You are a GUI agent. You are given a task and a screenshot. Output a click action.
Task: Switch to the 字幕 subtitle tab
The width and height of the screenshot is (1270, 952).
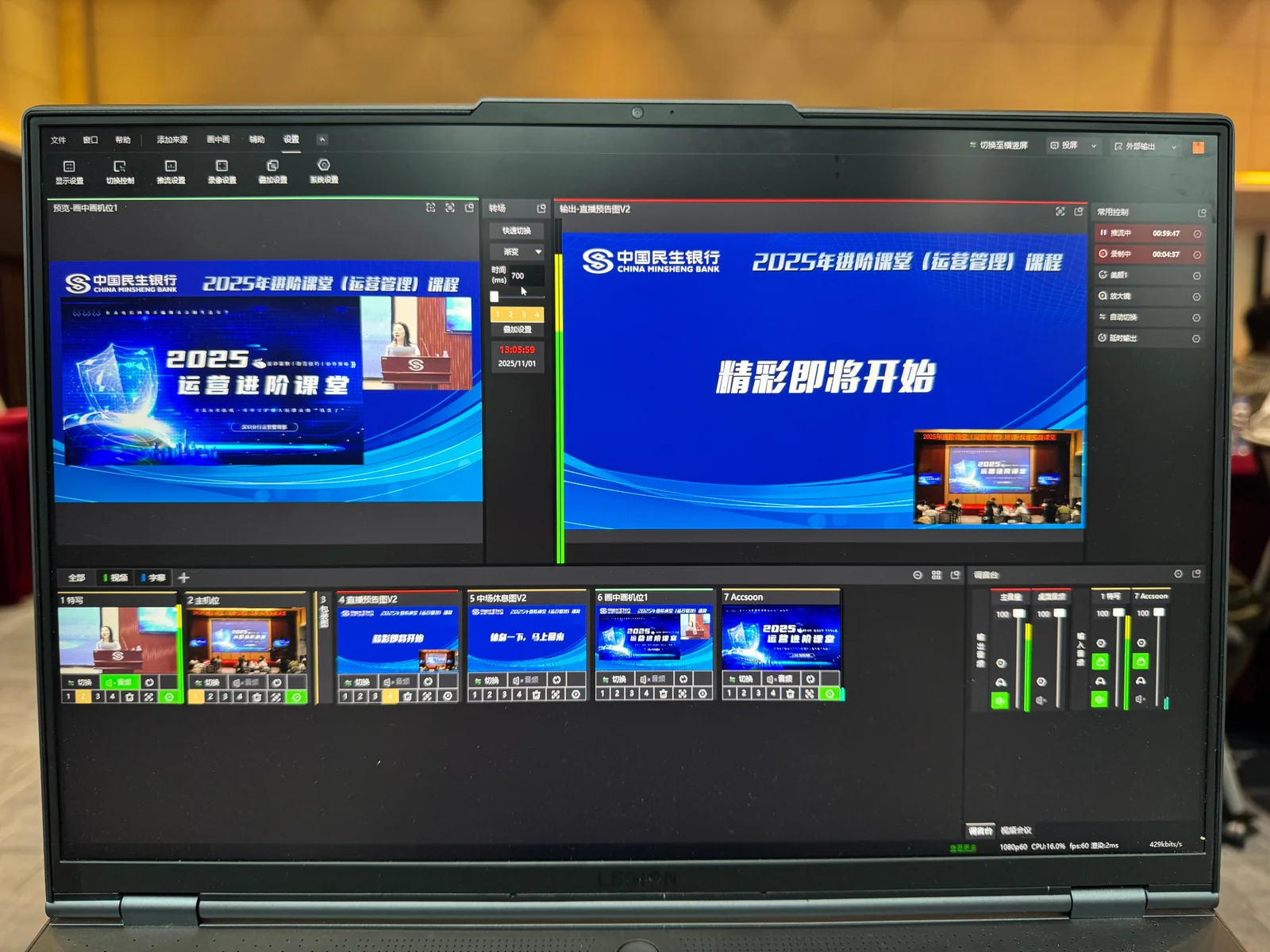tap(153, 578)
